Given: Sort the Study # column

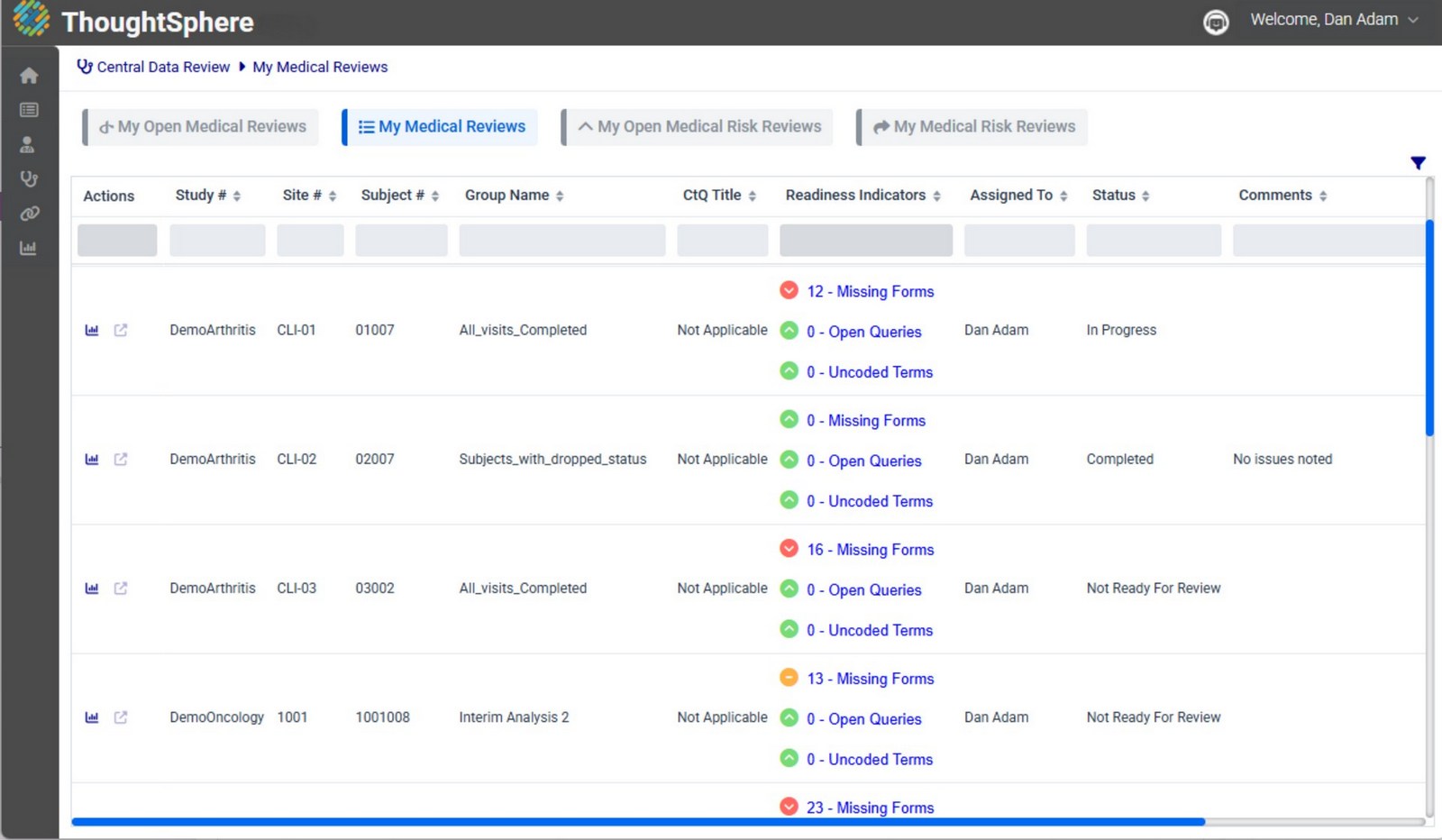Looking at the screenshot, I should tap(236, 195).
